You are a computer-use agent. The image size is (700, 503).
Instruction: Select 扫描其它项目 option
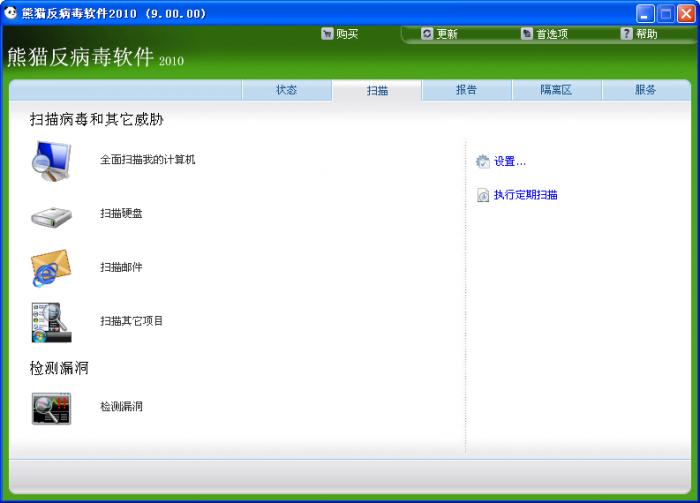(x=132, y=321)
